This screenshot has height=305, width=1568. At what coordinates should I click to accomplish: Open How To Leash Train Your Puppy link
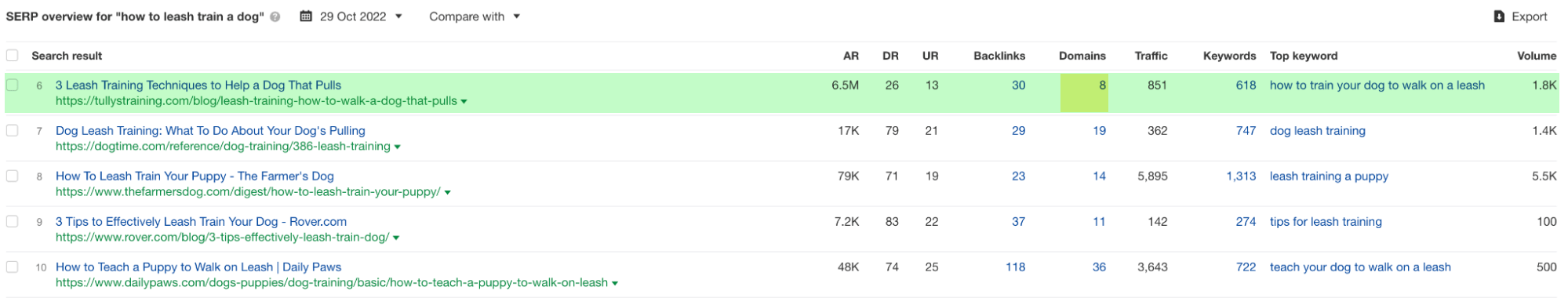point(195,176)
